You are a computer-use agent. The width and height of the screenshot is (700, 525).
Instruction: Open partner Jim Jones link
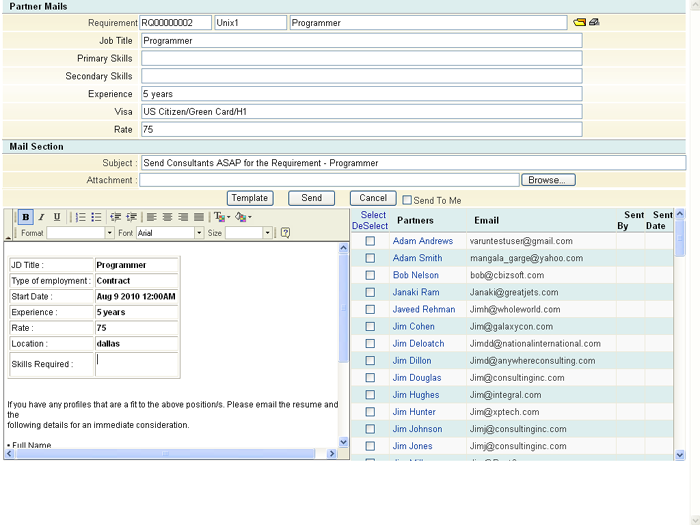pyautogui.click(x=412, y=446)
